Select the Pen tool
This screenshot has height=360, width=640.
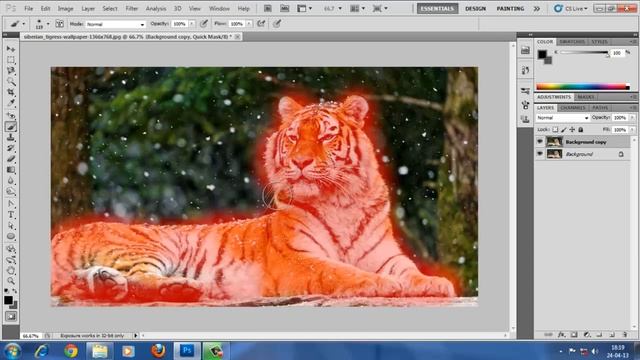(x=11, y=204)
